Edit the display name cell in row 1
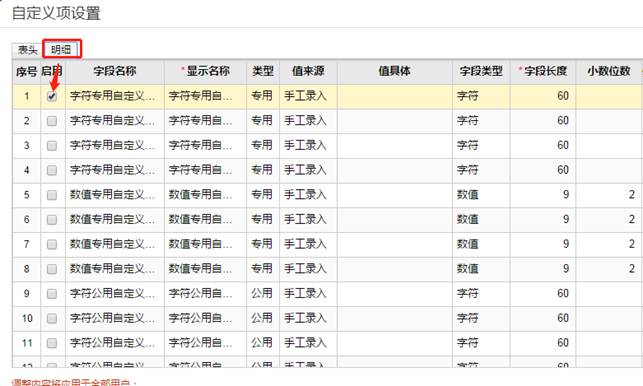643x386 pixels. point(205,96)
